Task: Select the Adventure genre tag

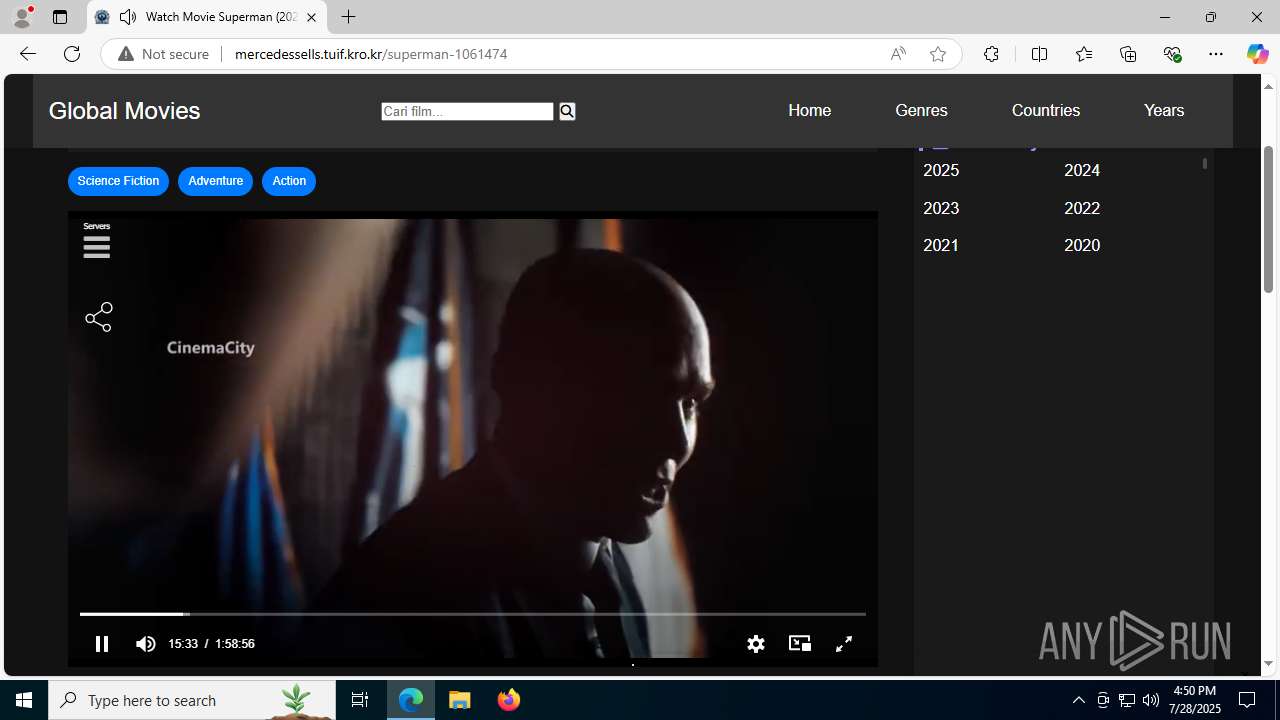Action: click(215, 181)
